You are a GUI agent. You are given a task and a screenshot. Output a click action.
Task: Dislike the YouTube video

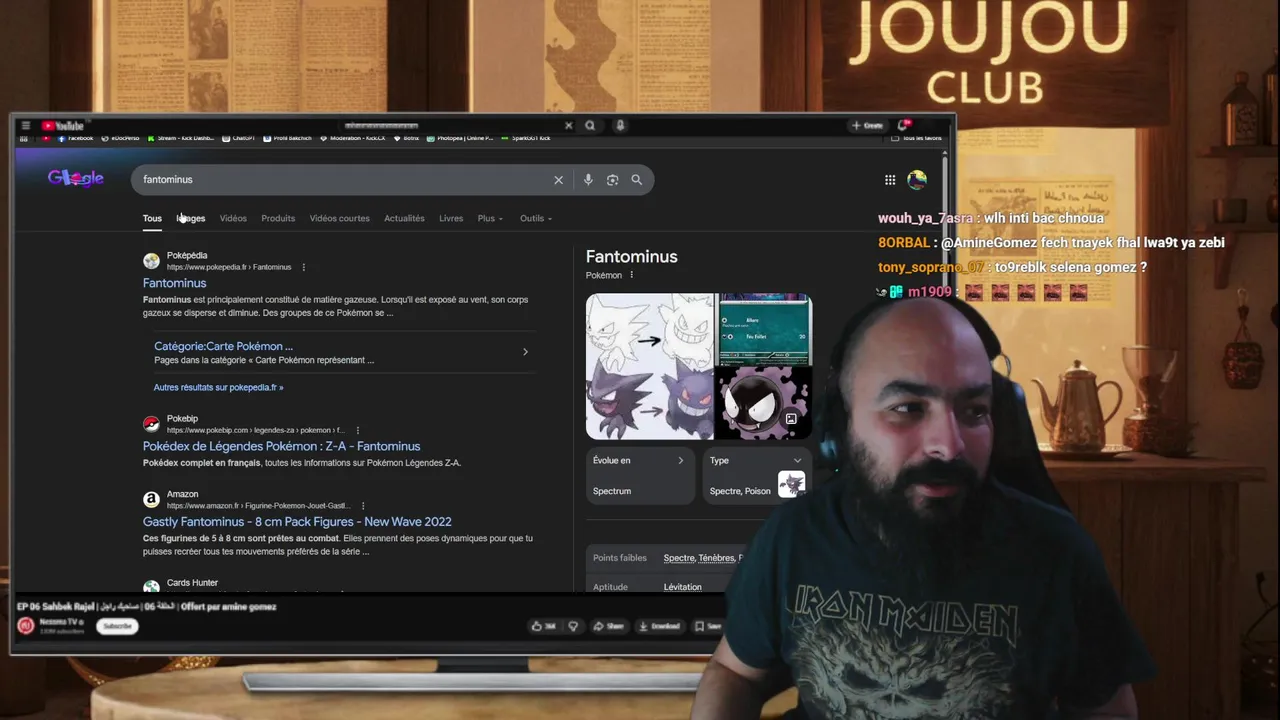point(573,626)
